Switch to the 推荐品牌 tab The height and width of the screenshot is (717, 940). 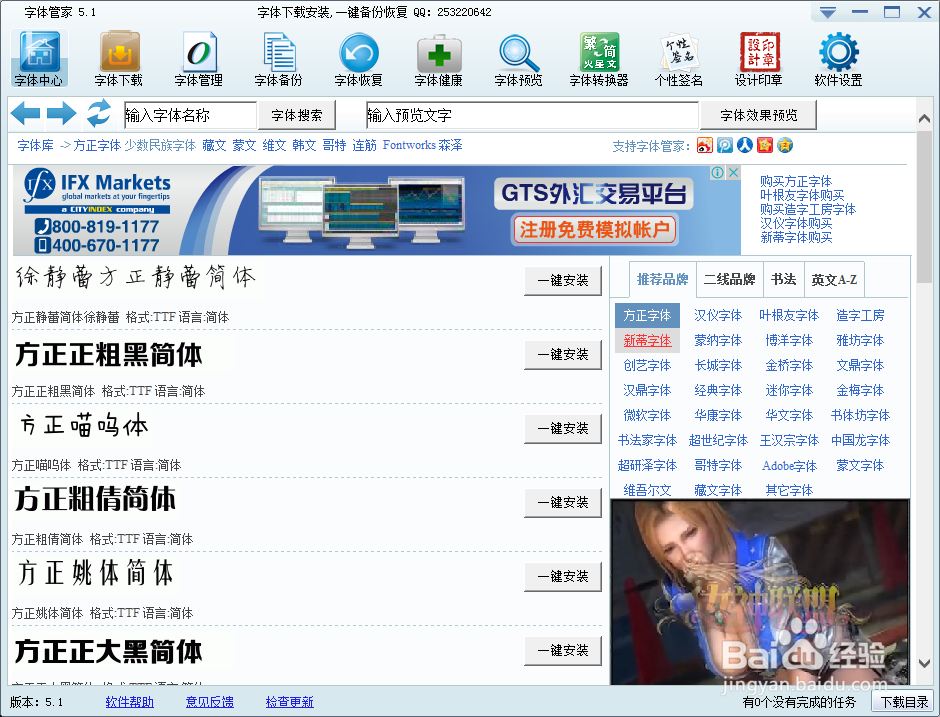662,279
